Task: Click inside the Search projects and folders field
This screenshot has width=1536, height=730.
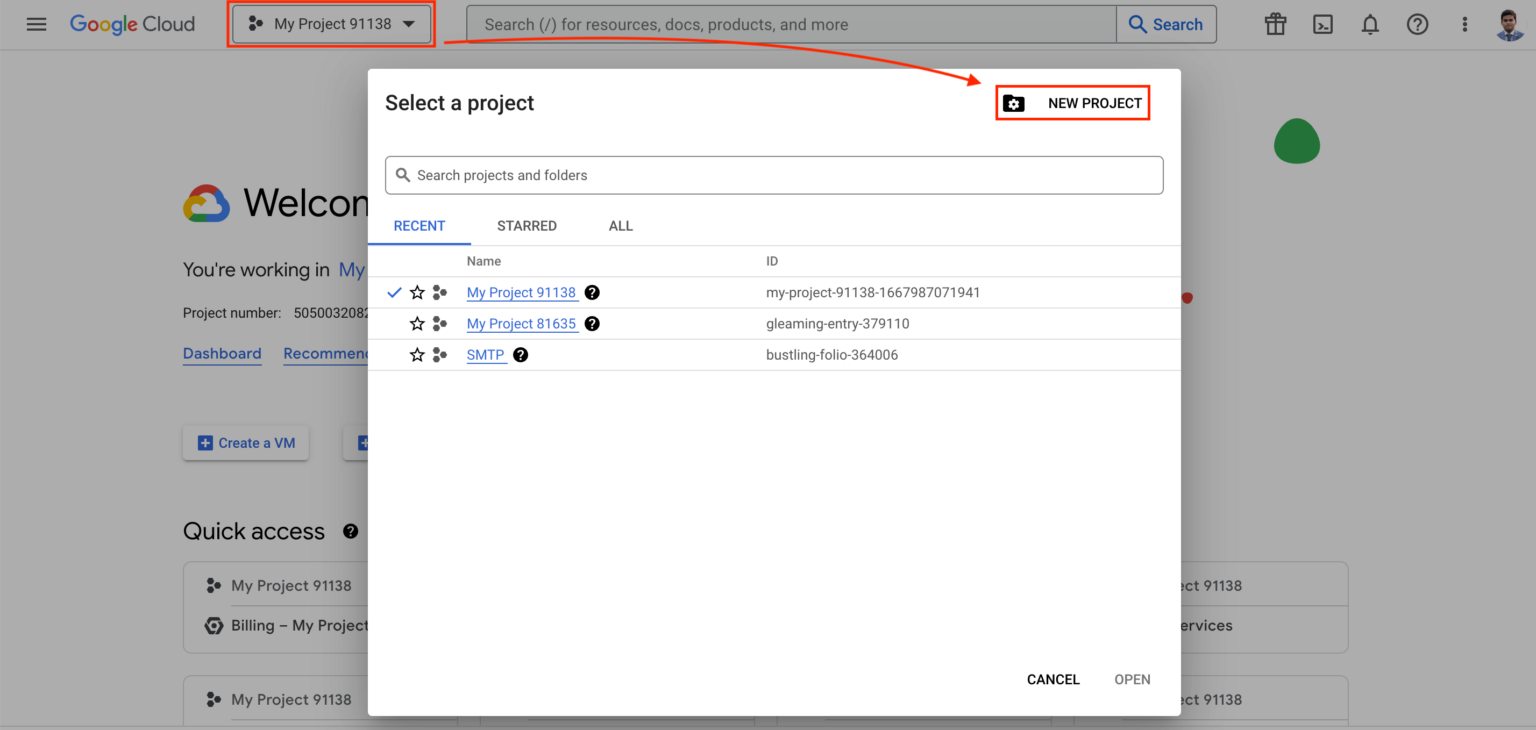Action: tap(774, 174)
